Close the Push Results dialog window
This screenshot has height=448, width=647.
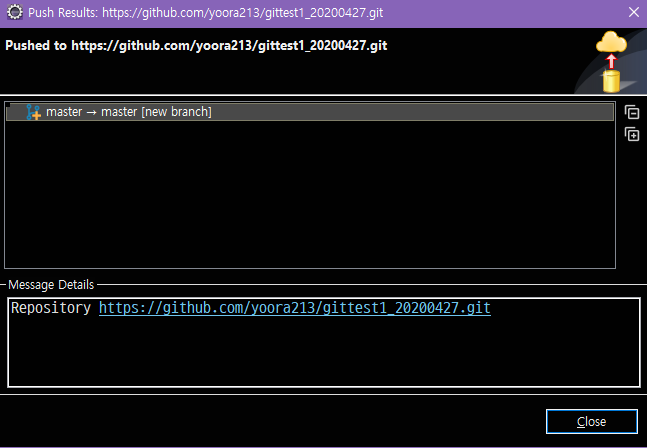(x=634, y=12)
